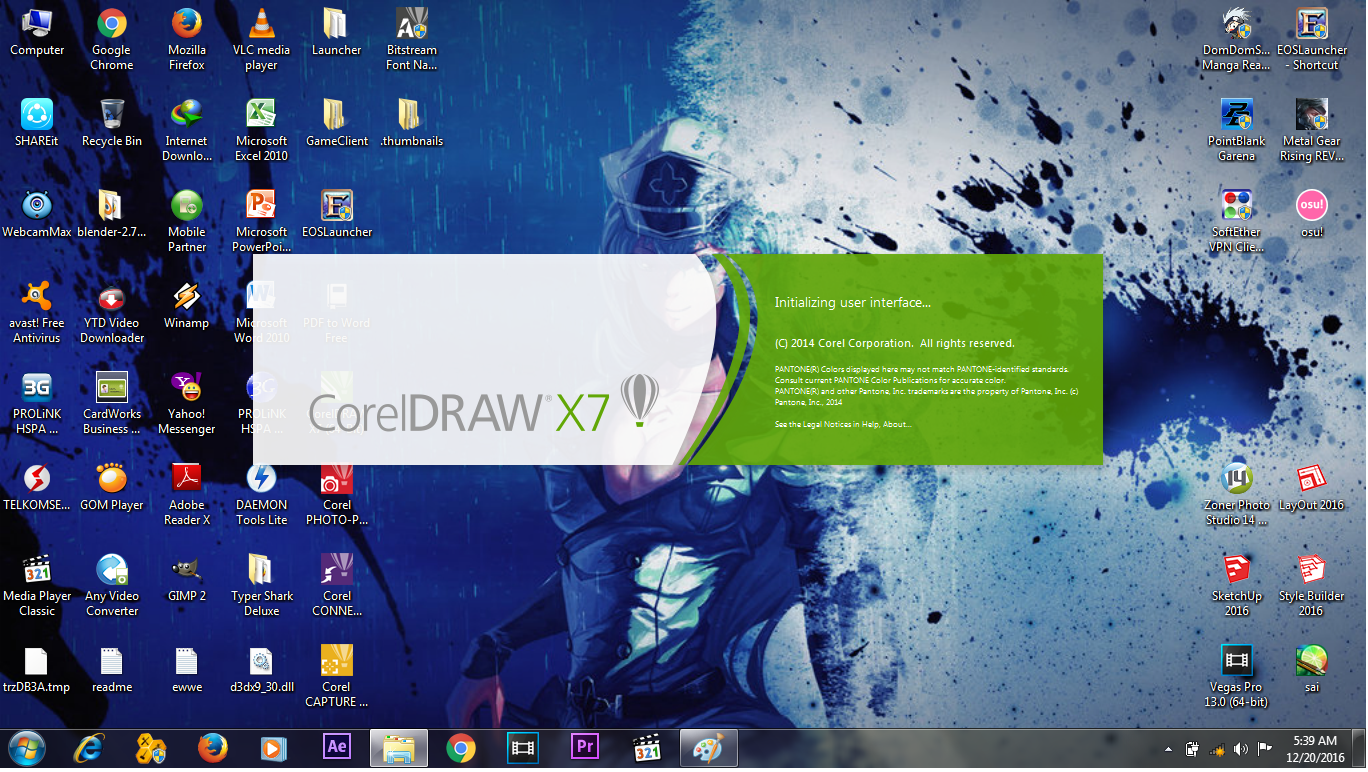Show hidden system tray icons
This screenshot has width=1368, height=772.
(1168, 748)
